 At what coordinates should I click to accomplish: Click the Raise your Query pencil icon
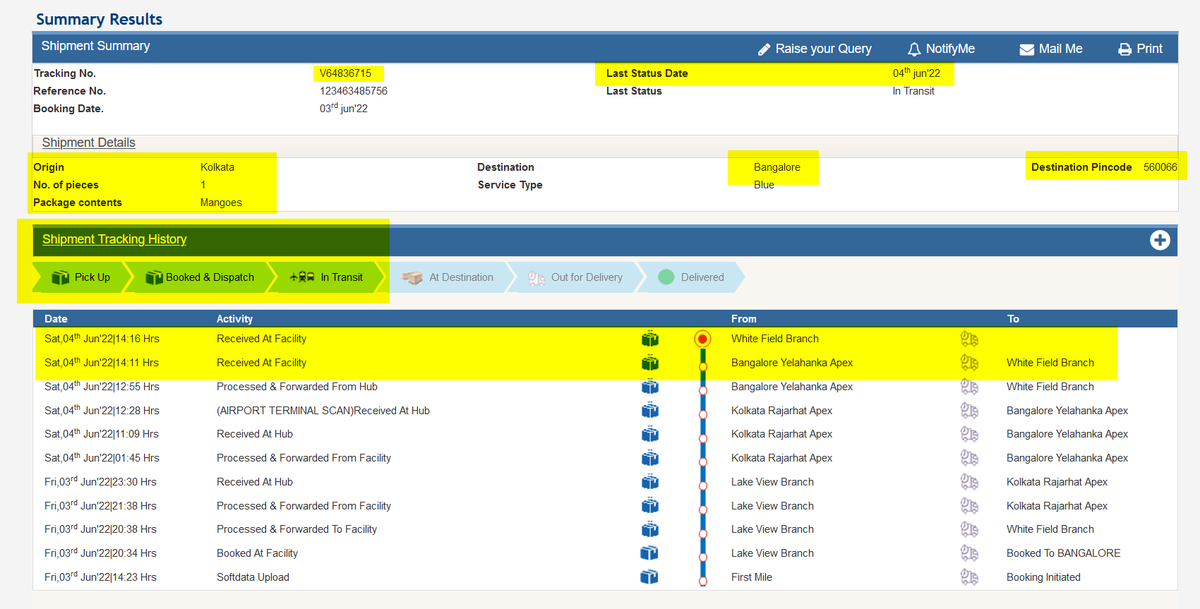pyautogui.click(x=764, y=48)
